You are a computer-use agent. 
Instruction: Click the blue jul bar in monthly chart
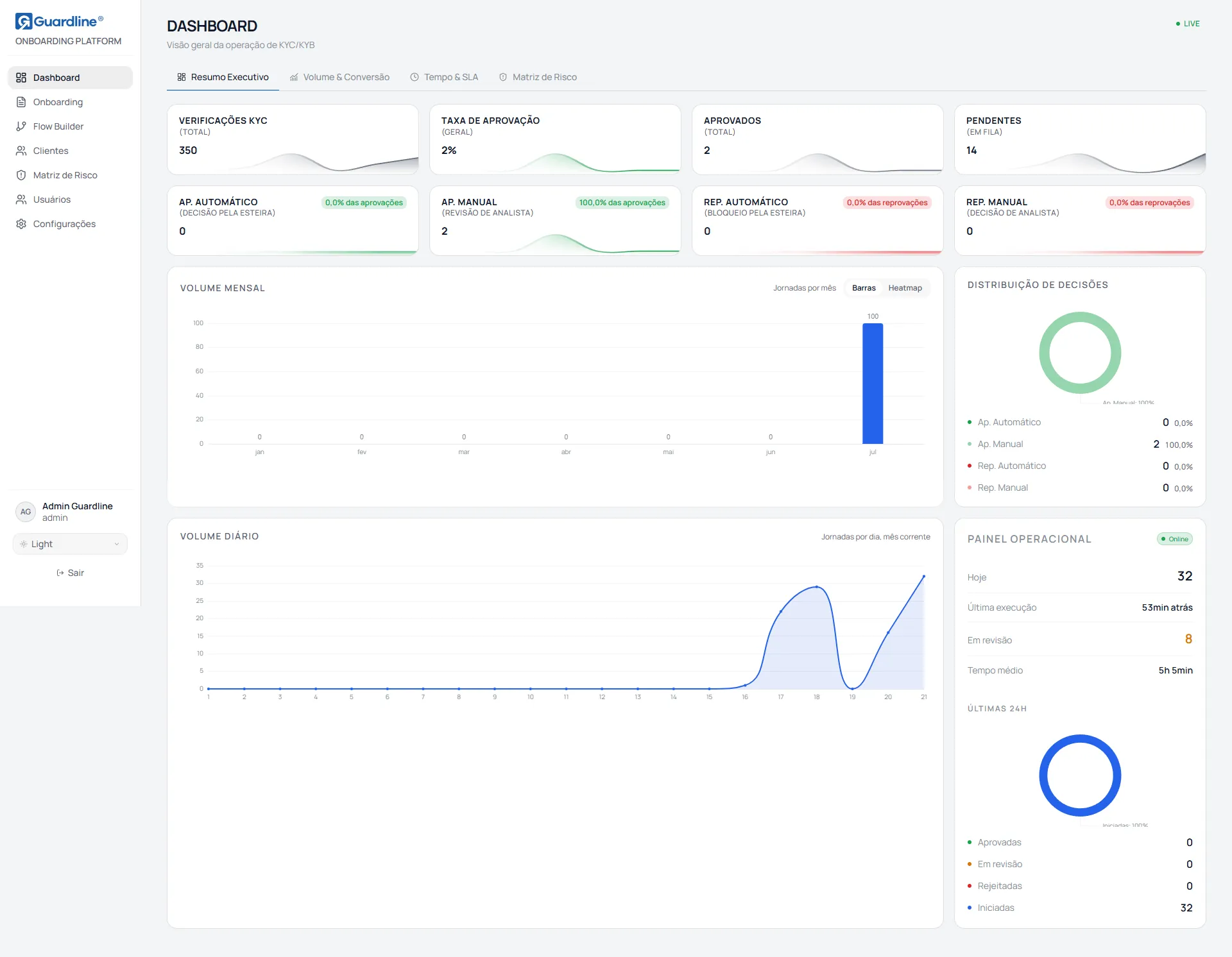click(873, 384)
